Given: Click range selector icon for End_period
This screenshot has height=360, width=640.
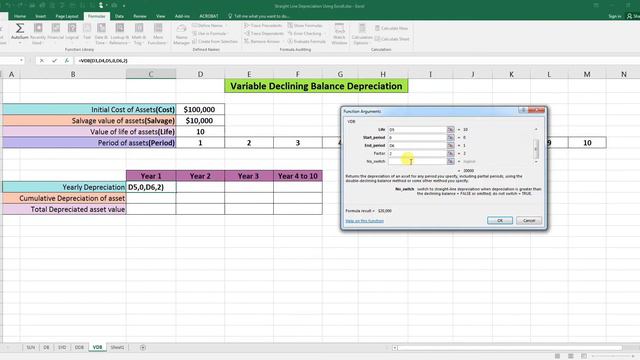Looking at the screenshot, I should (x=450, y=145).
